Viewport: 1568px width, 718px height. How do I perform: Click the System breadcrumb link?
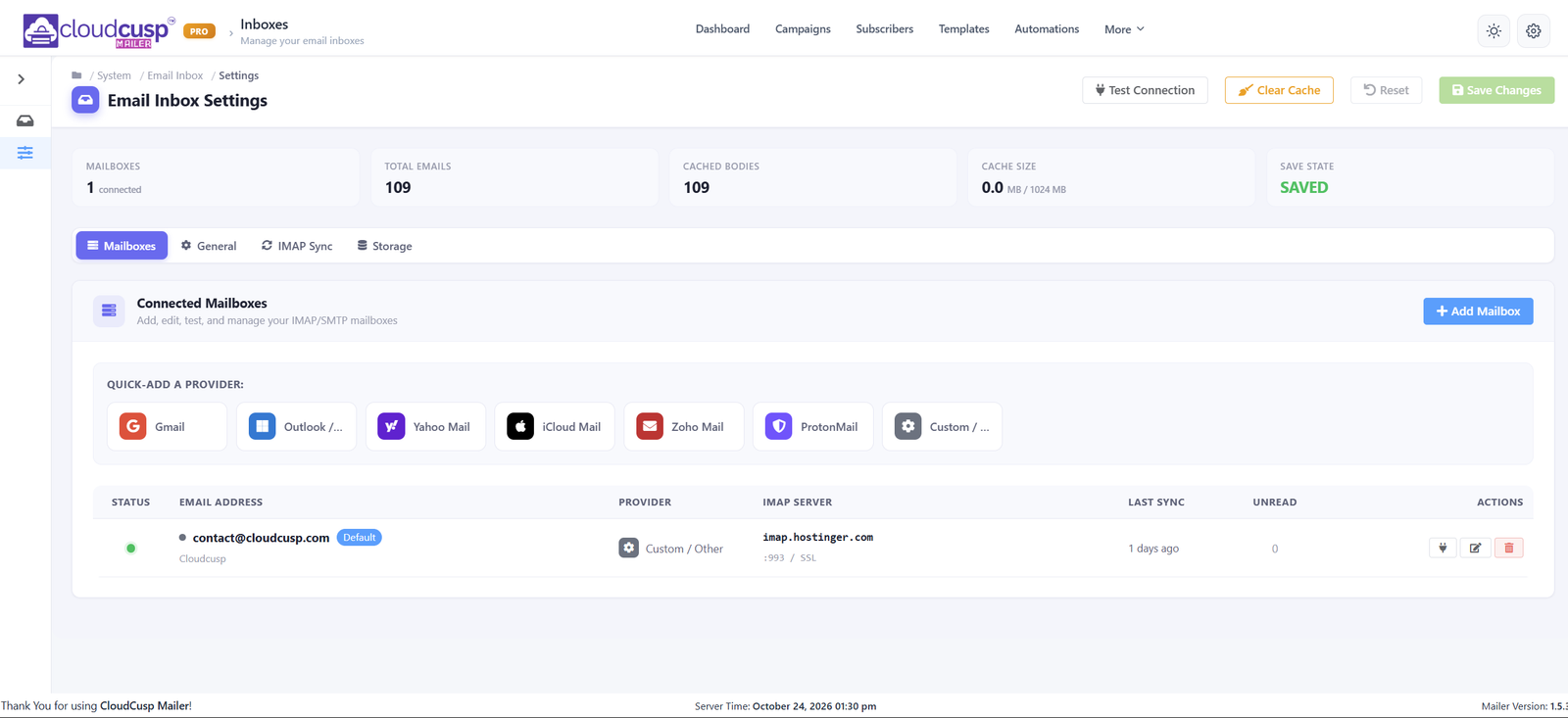pos(114,75)
